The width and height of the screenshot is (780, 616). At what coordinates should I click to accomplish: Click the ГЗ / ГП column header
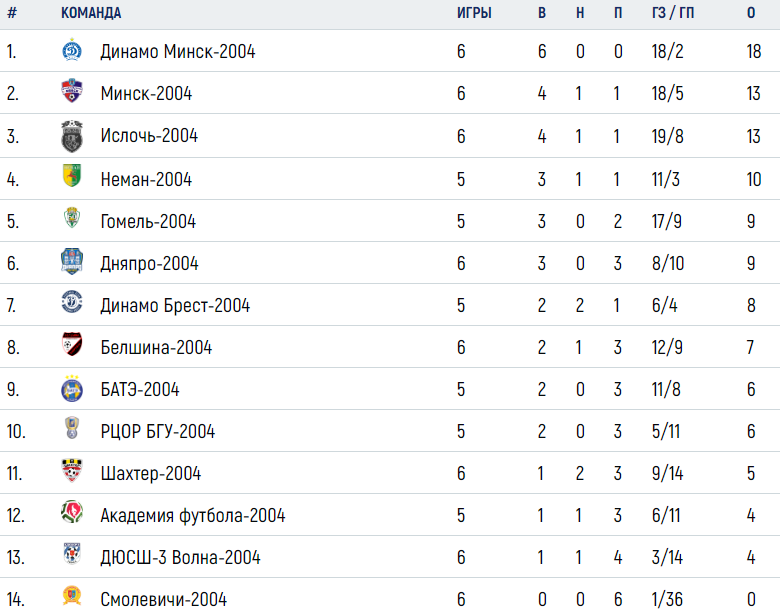(673, 13)
